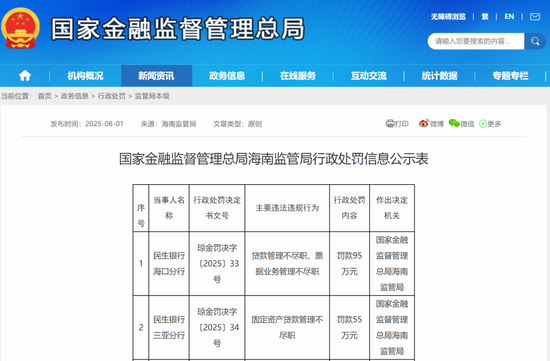The image size is (550, 361).
Task: Open the 互动交流 menu item
Action: click(x=369, y=76)
